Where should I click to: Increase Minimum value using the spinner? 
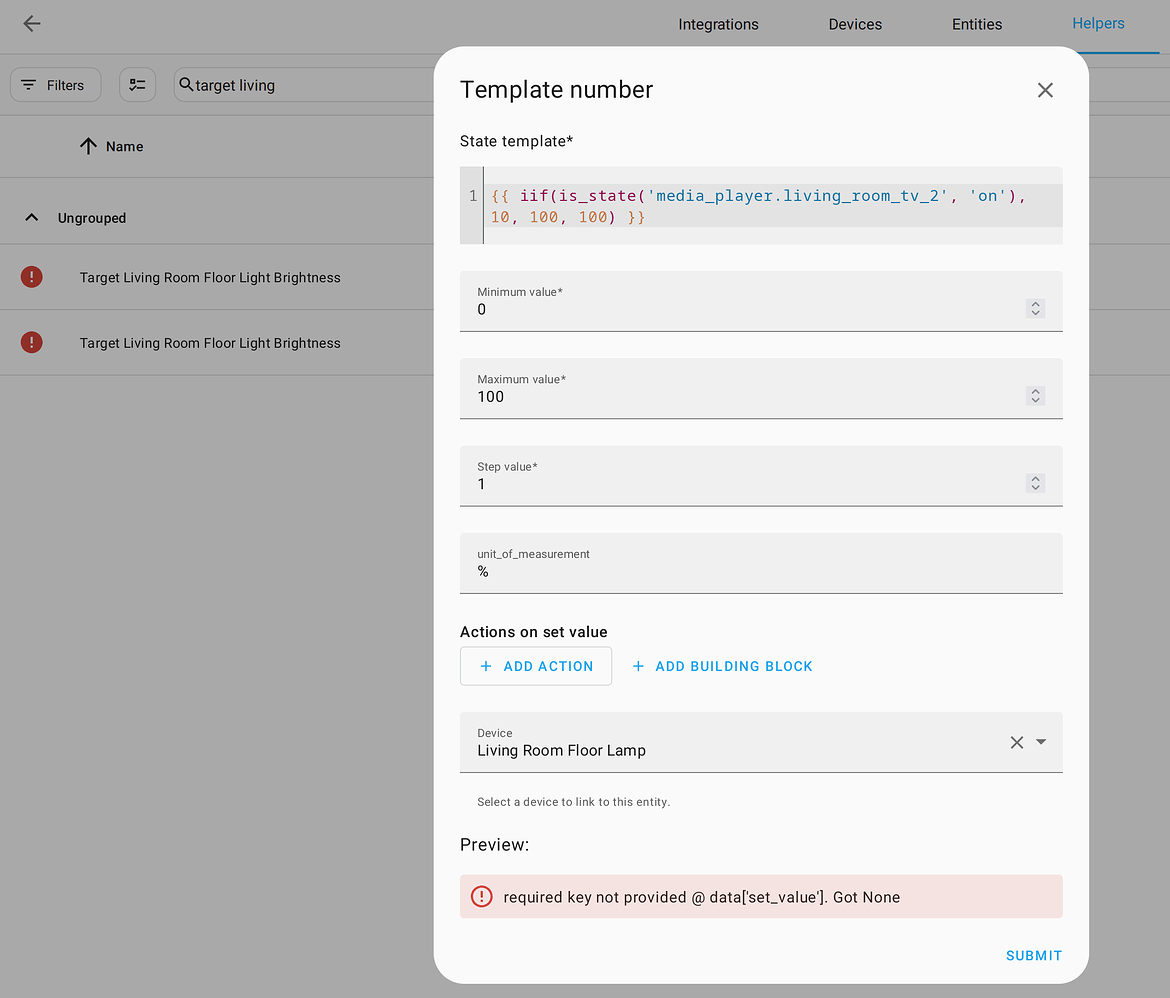pos(1035,304)
